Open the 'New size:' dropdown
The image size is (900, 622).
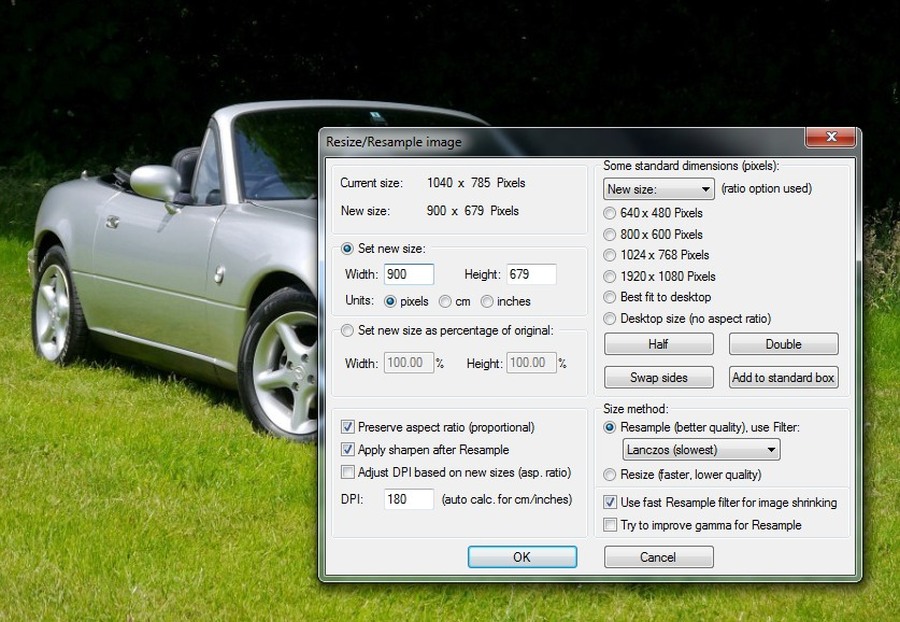pyautogui.click(x=659, y=189)
